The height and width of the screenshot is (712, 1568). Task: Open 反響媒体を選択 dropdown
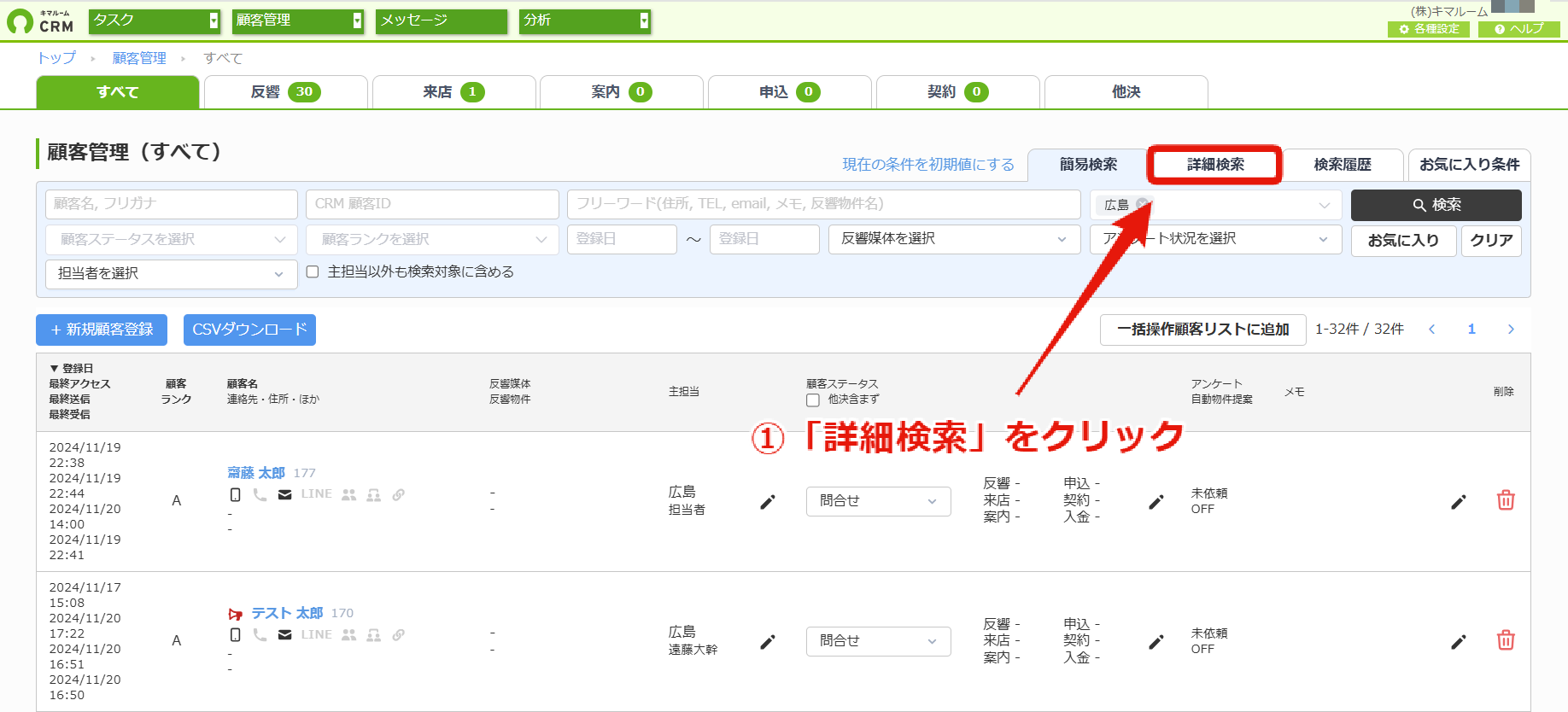point(955,239)
